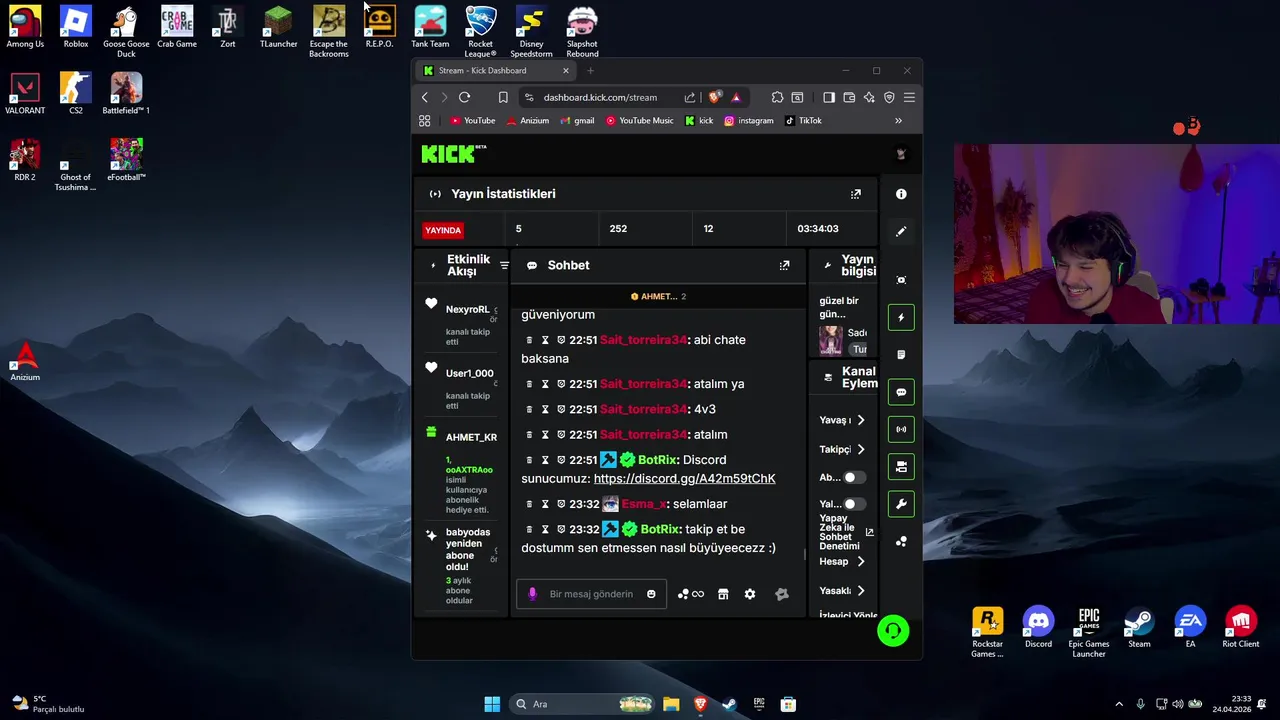1280x720 pixels.
Task: Toggle the broadcast stats panel icon in sidebar
Action: click(901, 429)
